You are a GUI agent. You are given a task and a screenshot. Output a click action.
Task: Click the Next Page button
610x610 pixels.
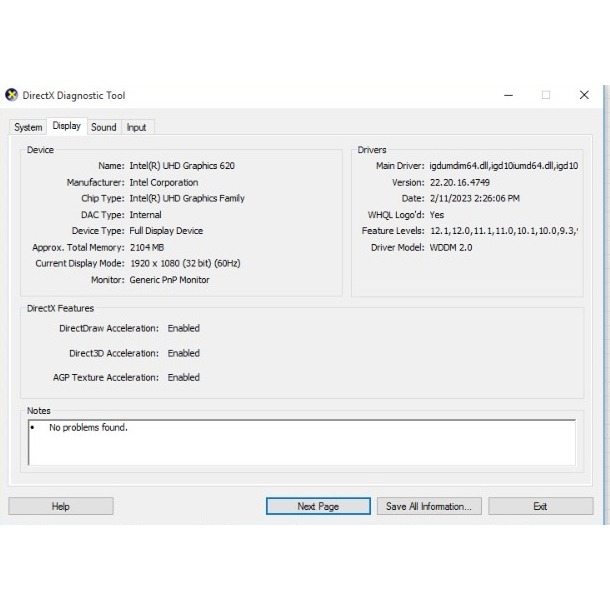(x=318, y=506)
